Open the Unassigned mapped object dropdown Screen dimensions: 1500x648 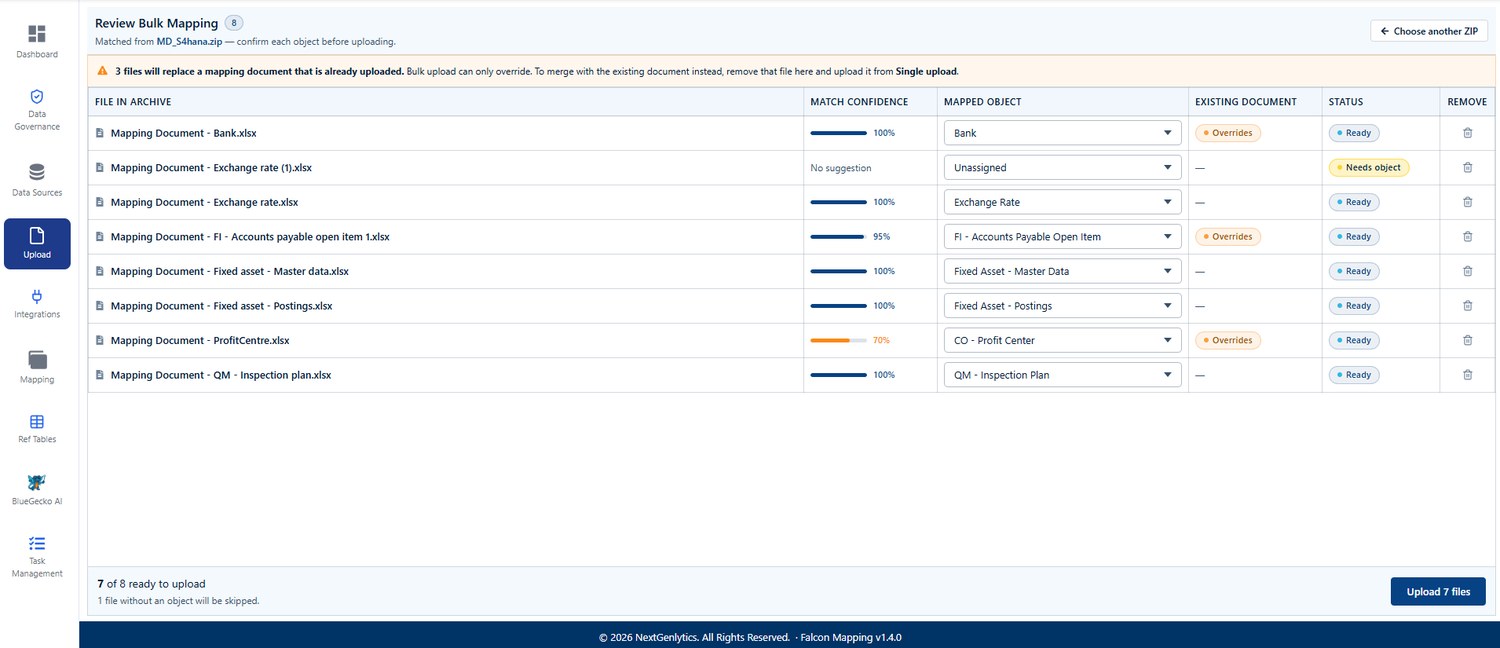[x=1062, y=168]
